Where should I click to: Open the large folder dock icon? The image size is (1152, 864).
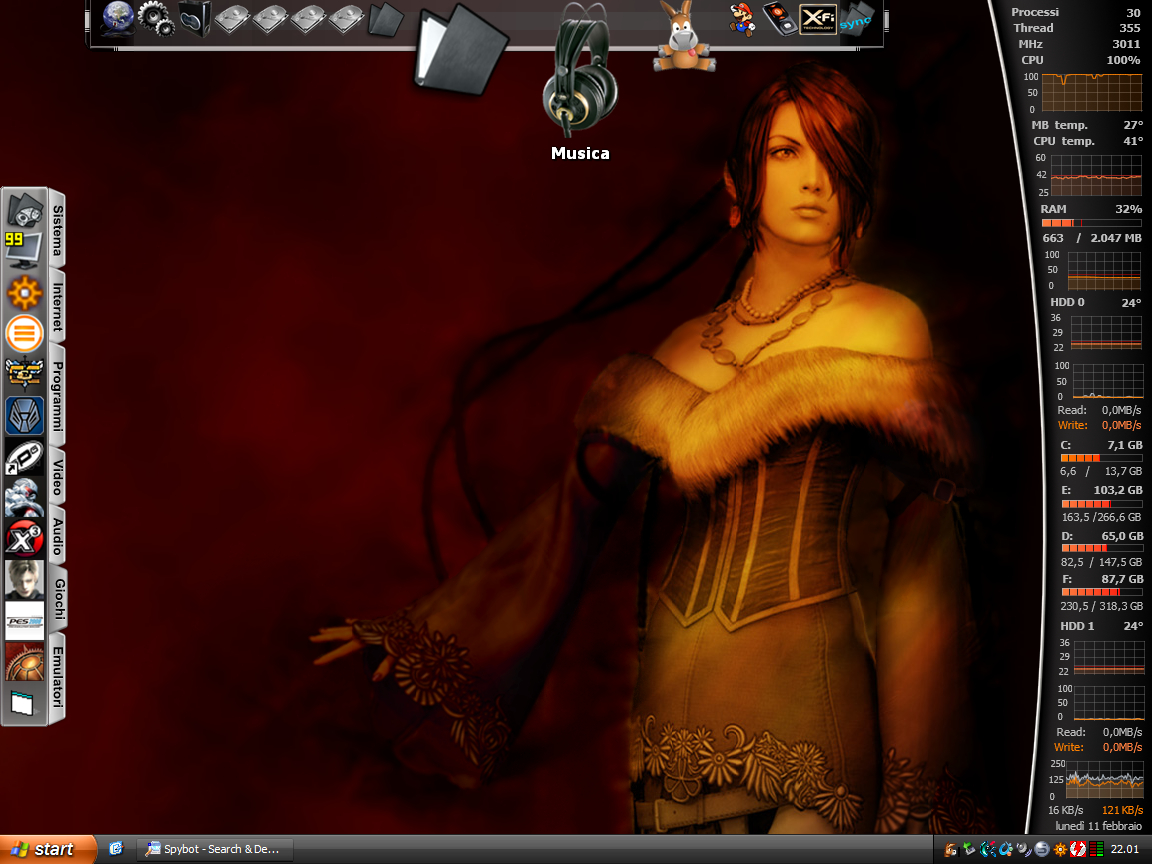tap(459, 45)
